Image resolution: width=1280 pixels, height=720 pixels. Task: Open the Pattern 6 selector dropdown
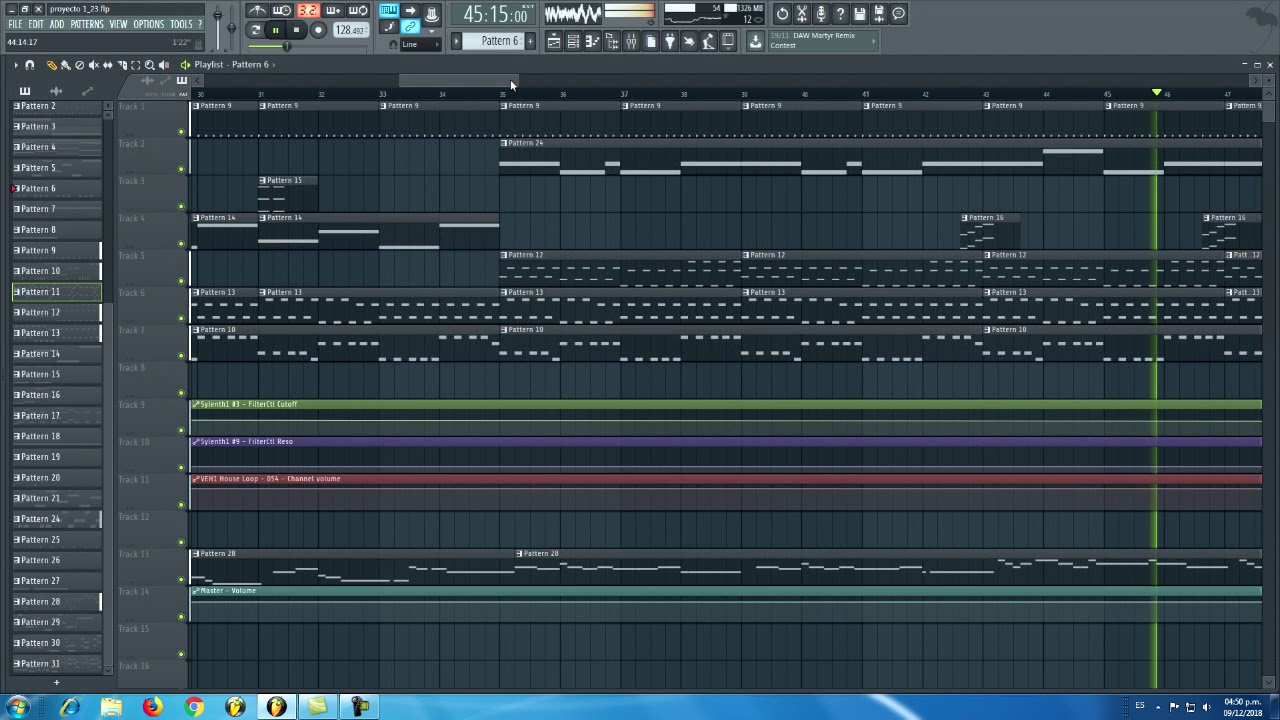(493, 41)
